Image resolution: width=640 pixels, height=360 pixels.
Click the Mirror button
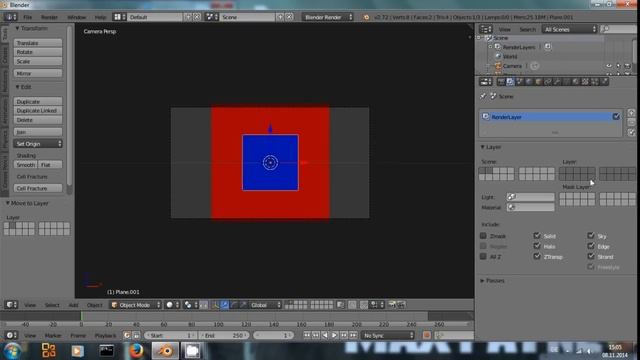click(x=38, y=73)
